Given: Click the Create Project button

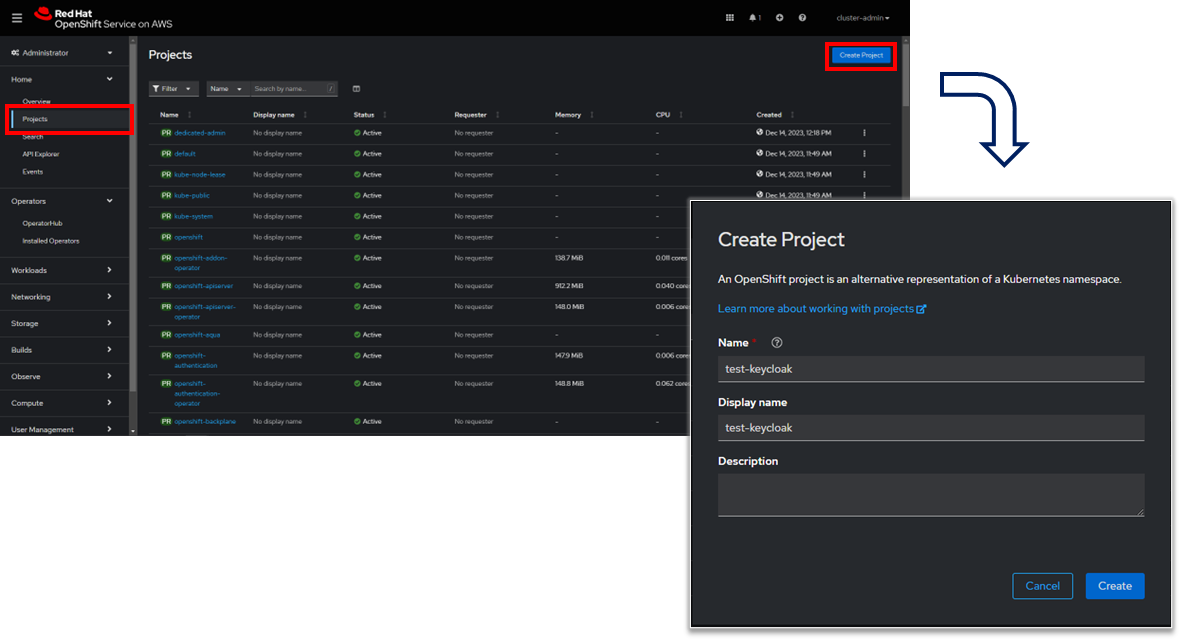Looking at the screenshot, I should (860, 57).
